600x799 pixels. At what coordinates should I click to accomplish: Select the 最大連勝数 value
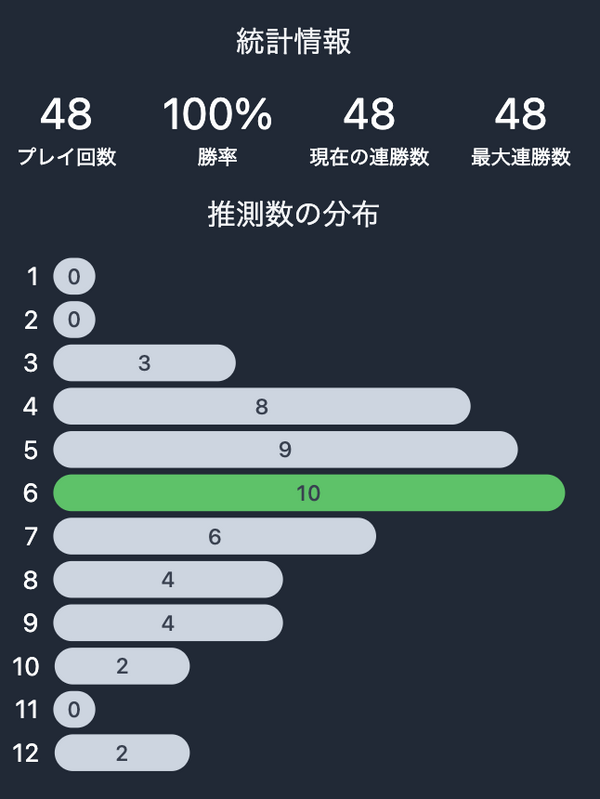(520, 114)
